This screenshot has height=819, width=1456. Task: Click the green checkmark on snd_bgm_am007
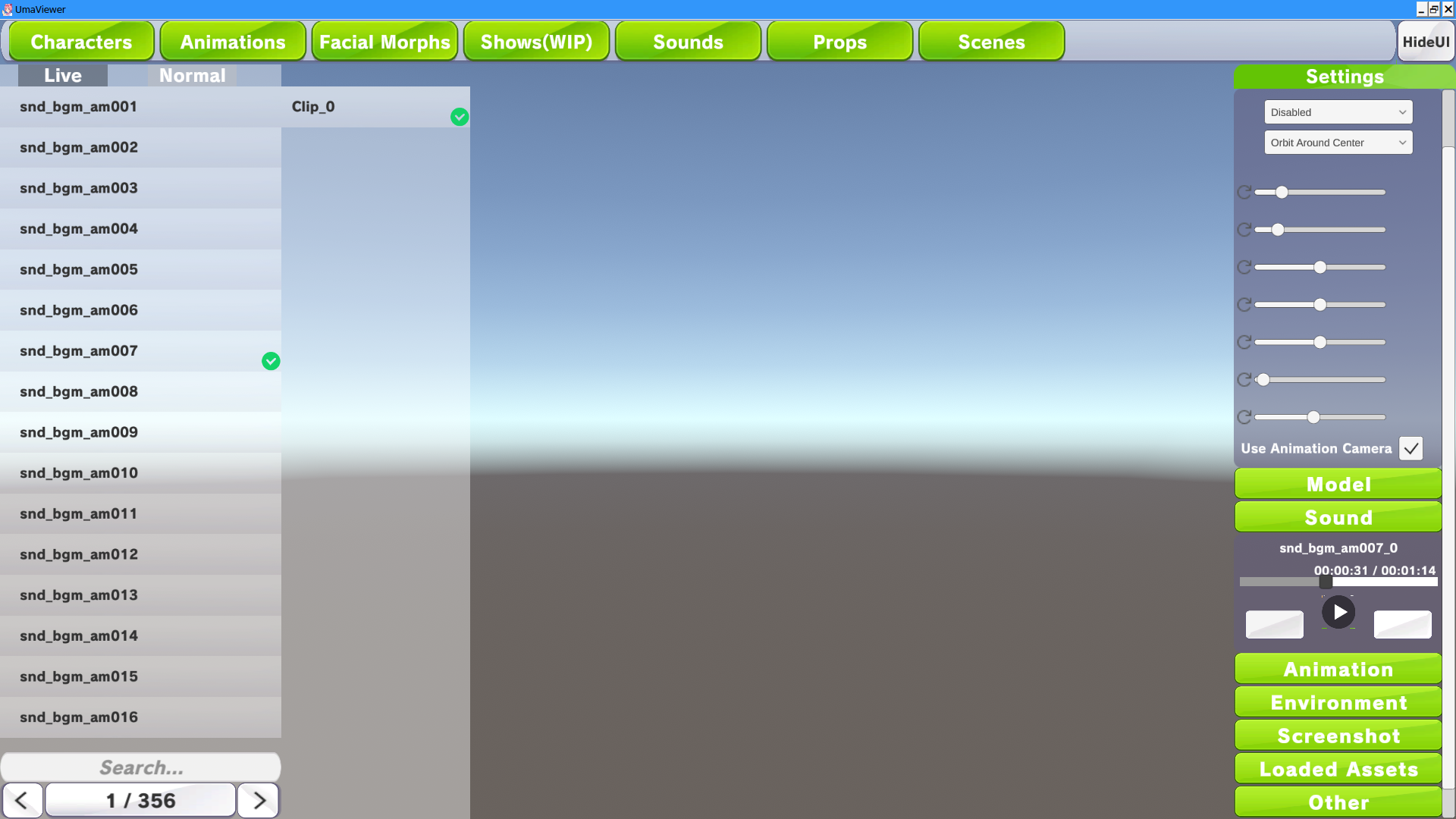(271, 361)
